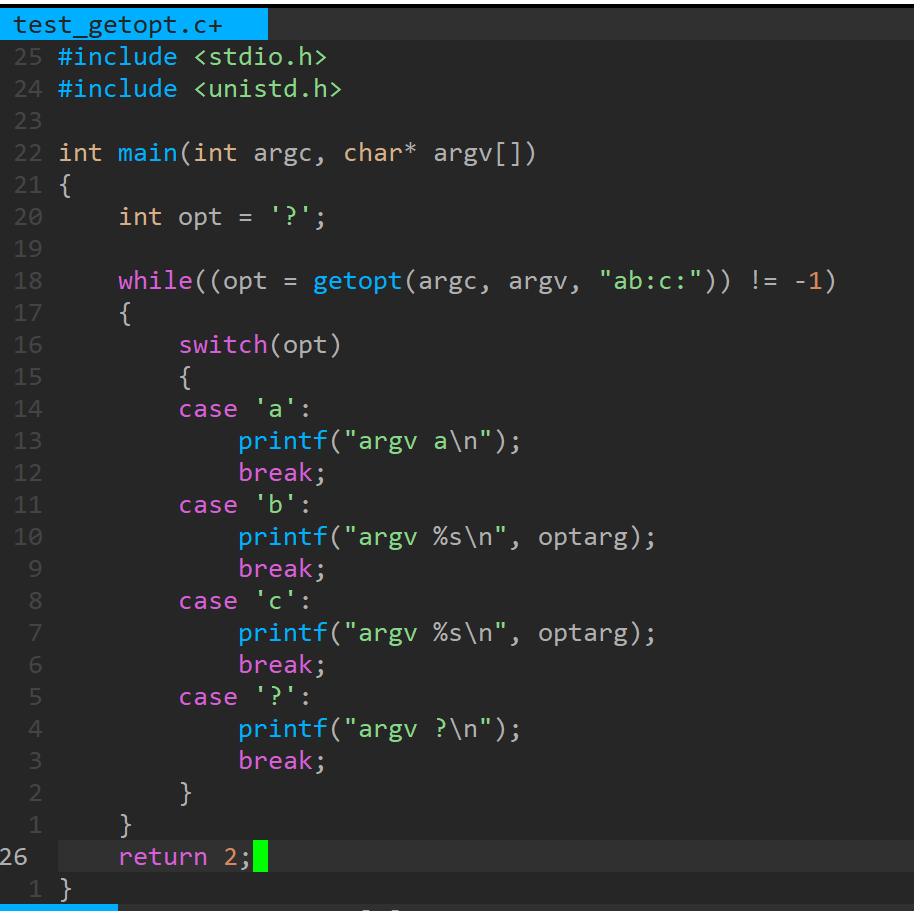Click the blue scrollbar at the bottom left
Screen dimensions: 914x911
(58, 907)
